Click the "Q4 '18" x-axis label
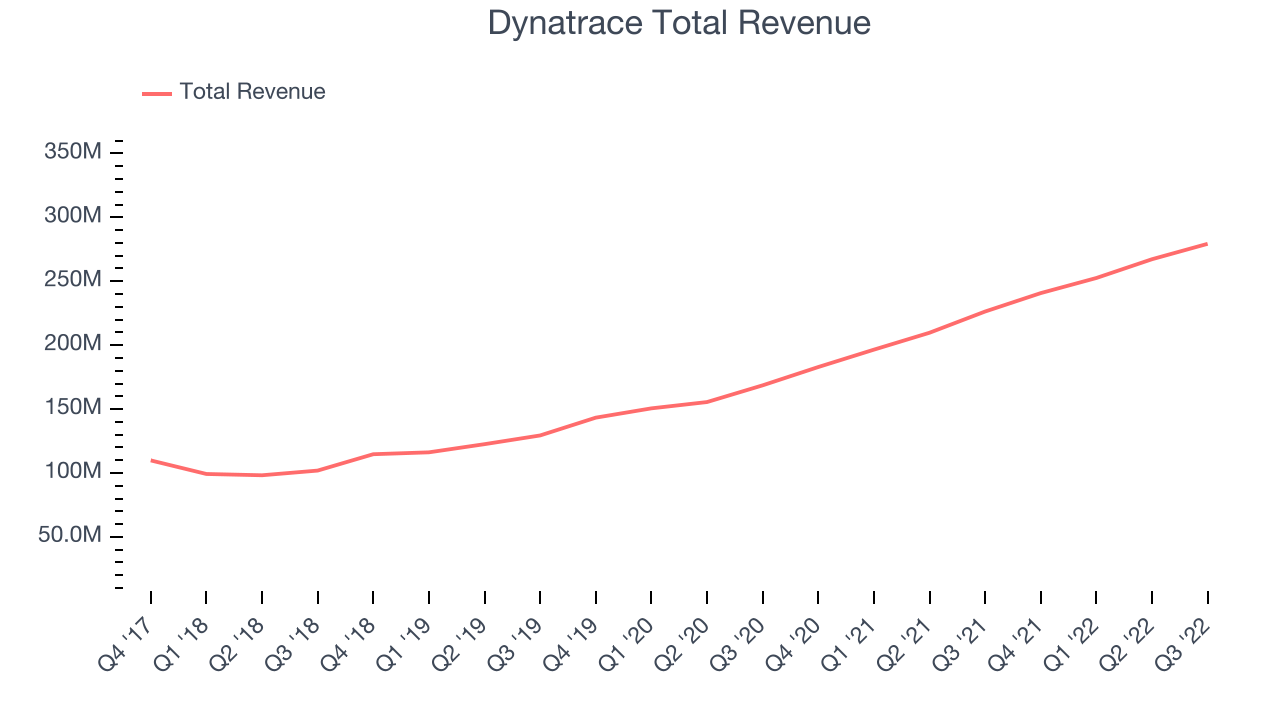This screenshot has width=1280, height=720. pos(347,643)
